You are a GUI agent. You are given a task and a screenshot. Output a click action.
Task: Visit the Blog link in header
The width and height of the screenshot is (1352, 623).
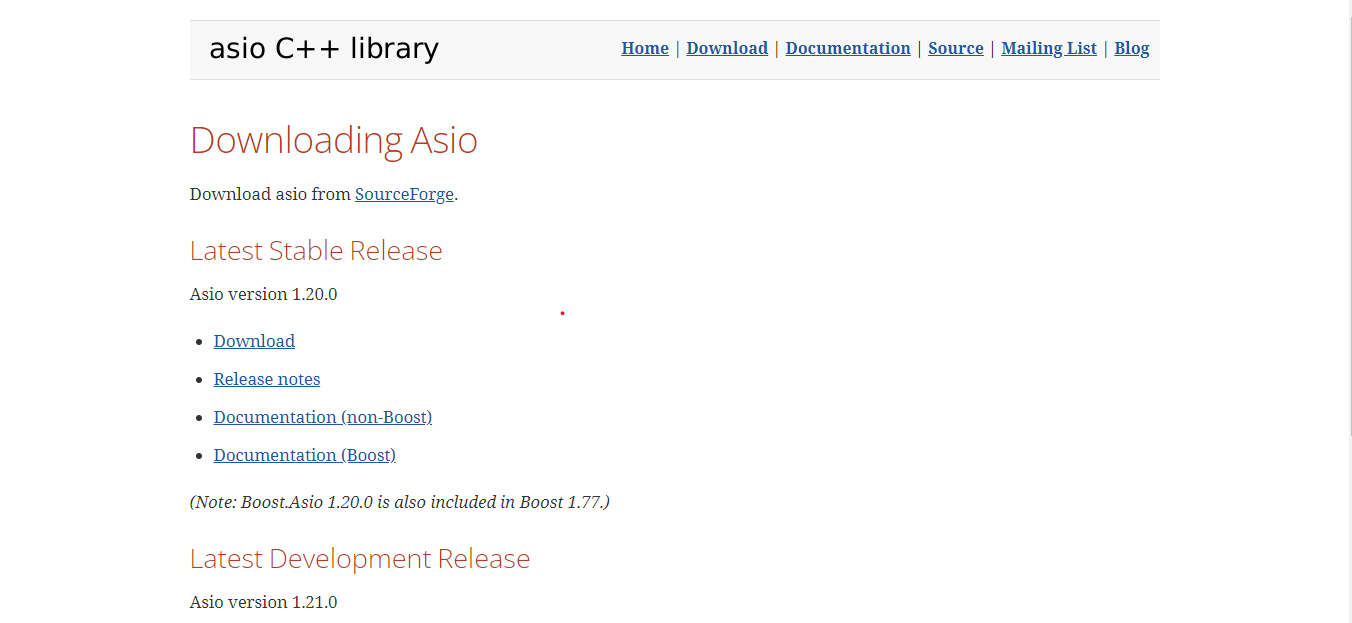pyautogui.click(x=1131, y=48)
